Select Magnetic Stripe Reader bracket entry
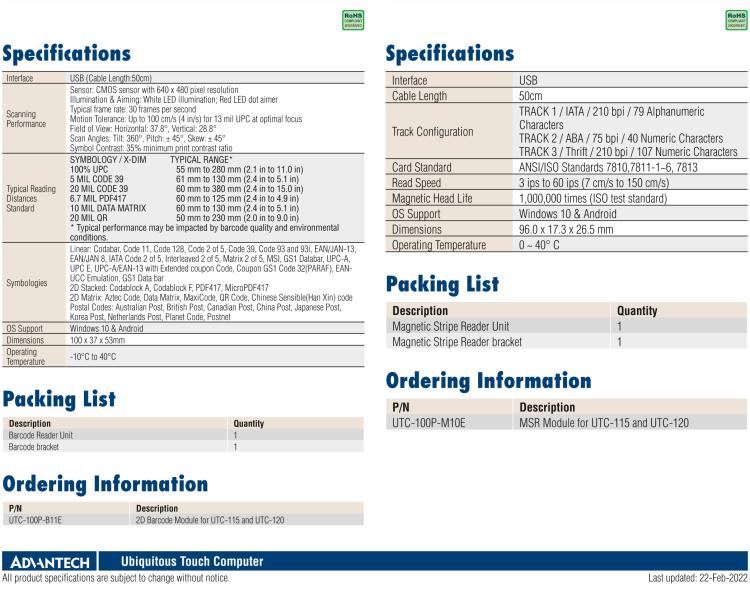This screenshot has height=591, width=750. (x=457, y=342)
